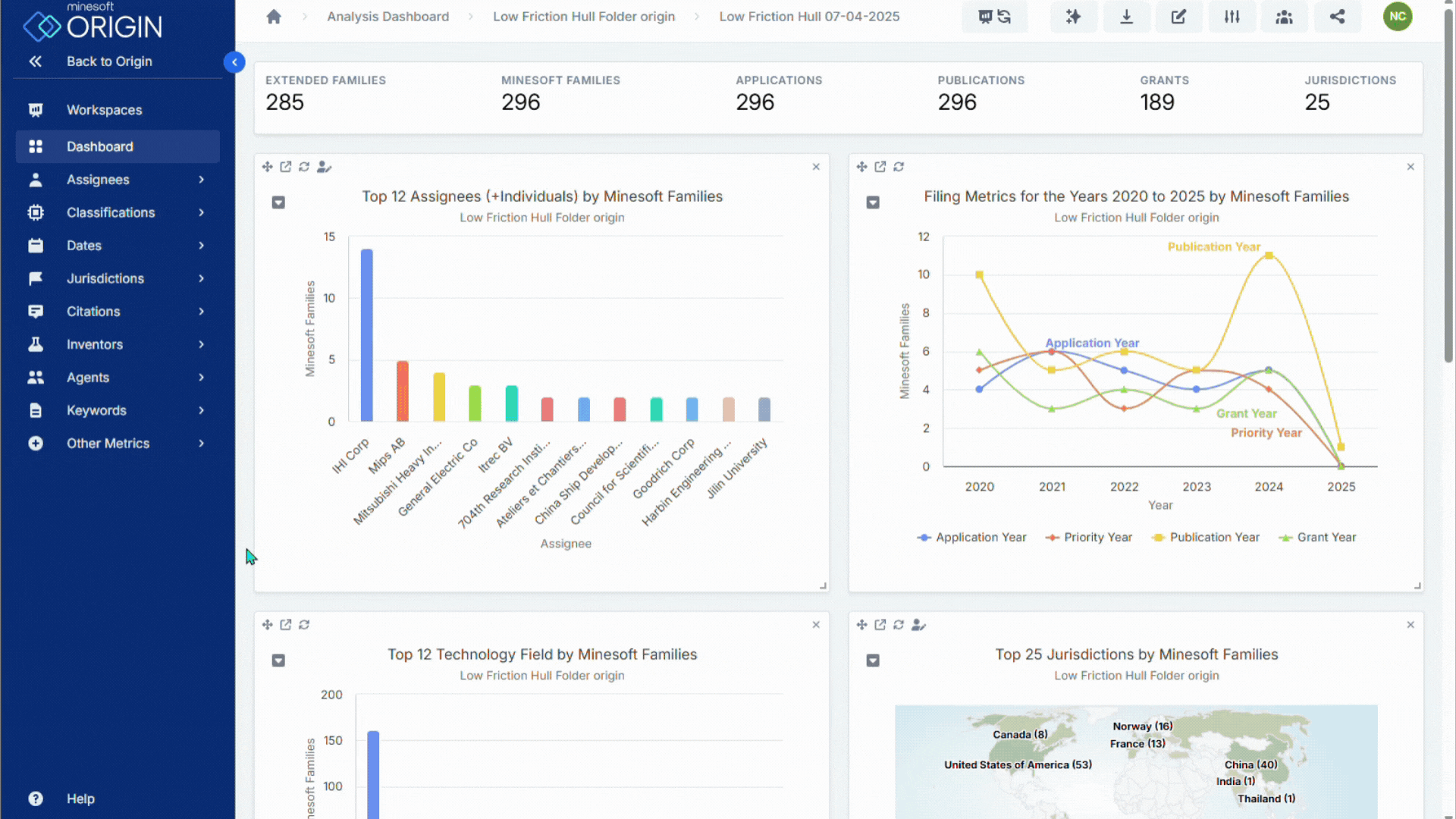Expand the Keywords sidebar menu
1456x819 pixels.
click(x=118, y=410)
